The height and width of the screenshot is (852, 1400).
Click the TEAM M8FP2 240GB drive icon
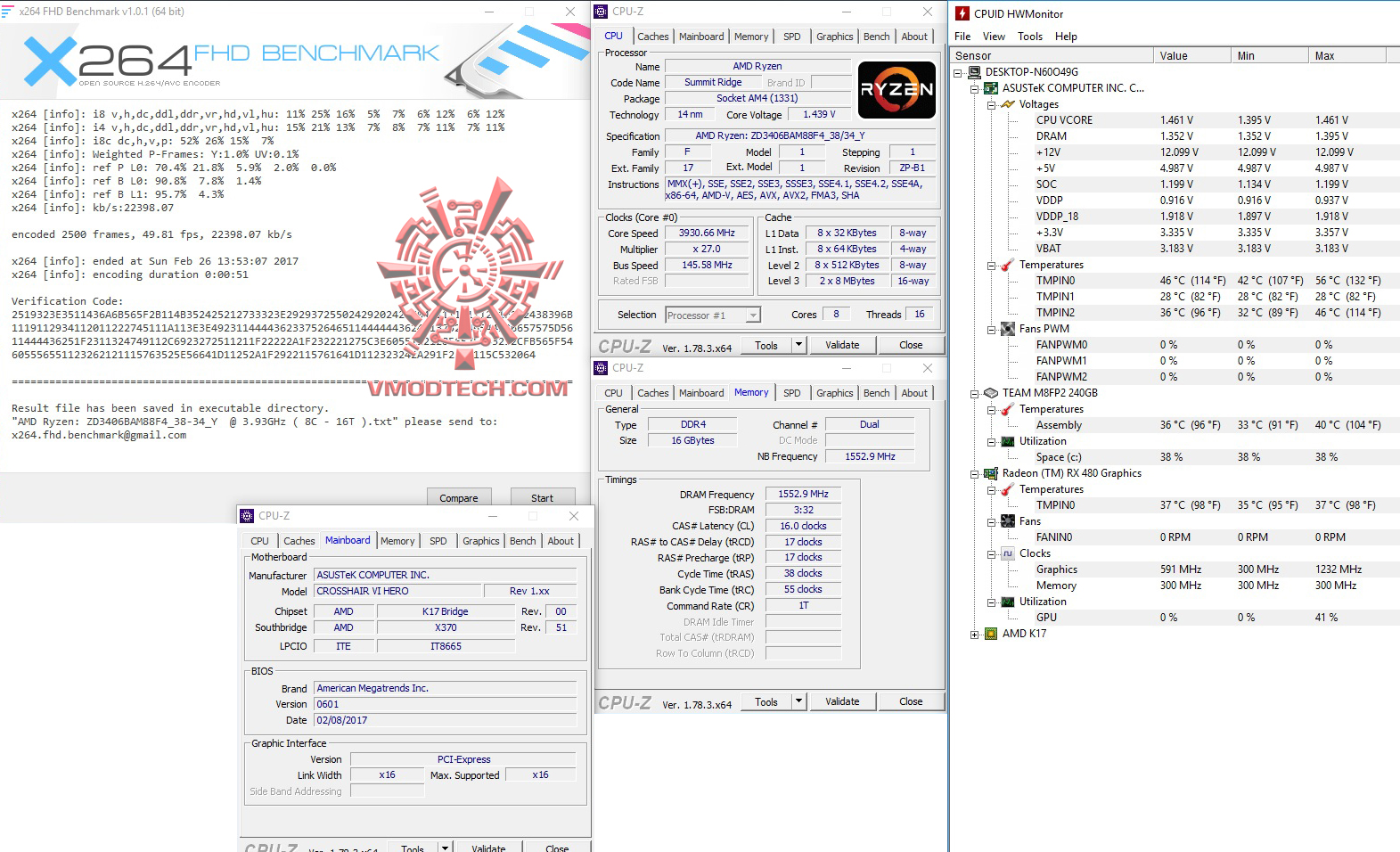tap(991, 393)
